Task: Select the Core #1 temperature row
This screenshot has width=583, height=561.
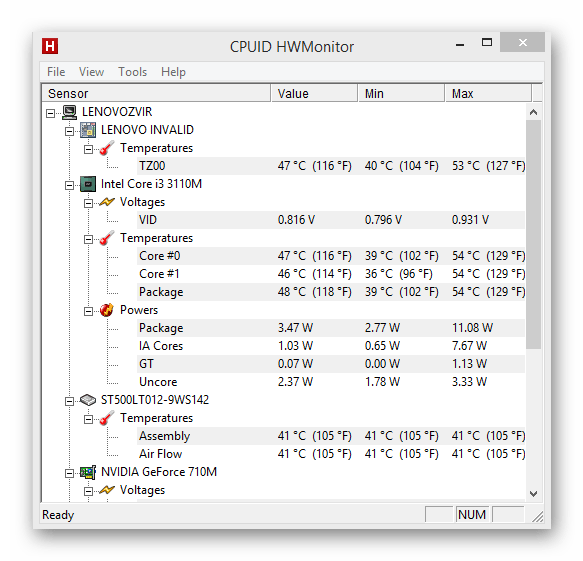Action: [331, 274]
